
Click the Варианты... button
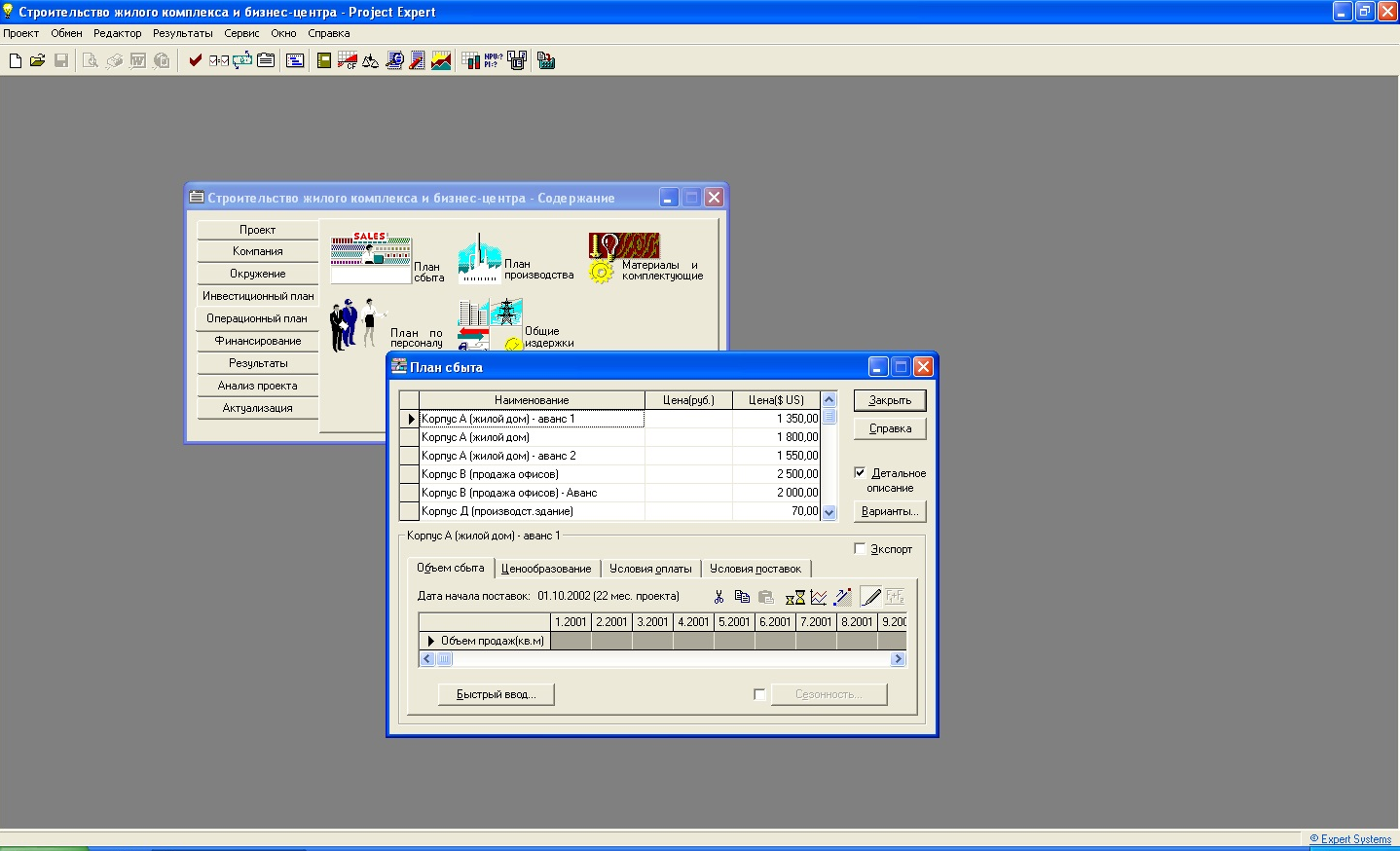point(890,511)
